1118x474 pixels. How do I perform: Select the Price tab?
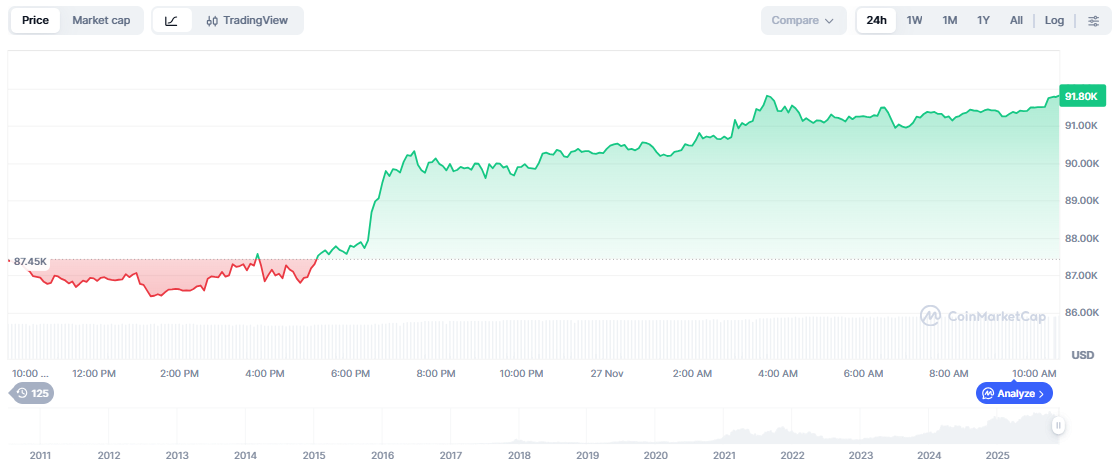pos(36,21)
